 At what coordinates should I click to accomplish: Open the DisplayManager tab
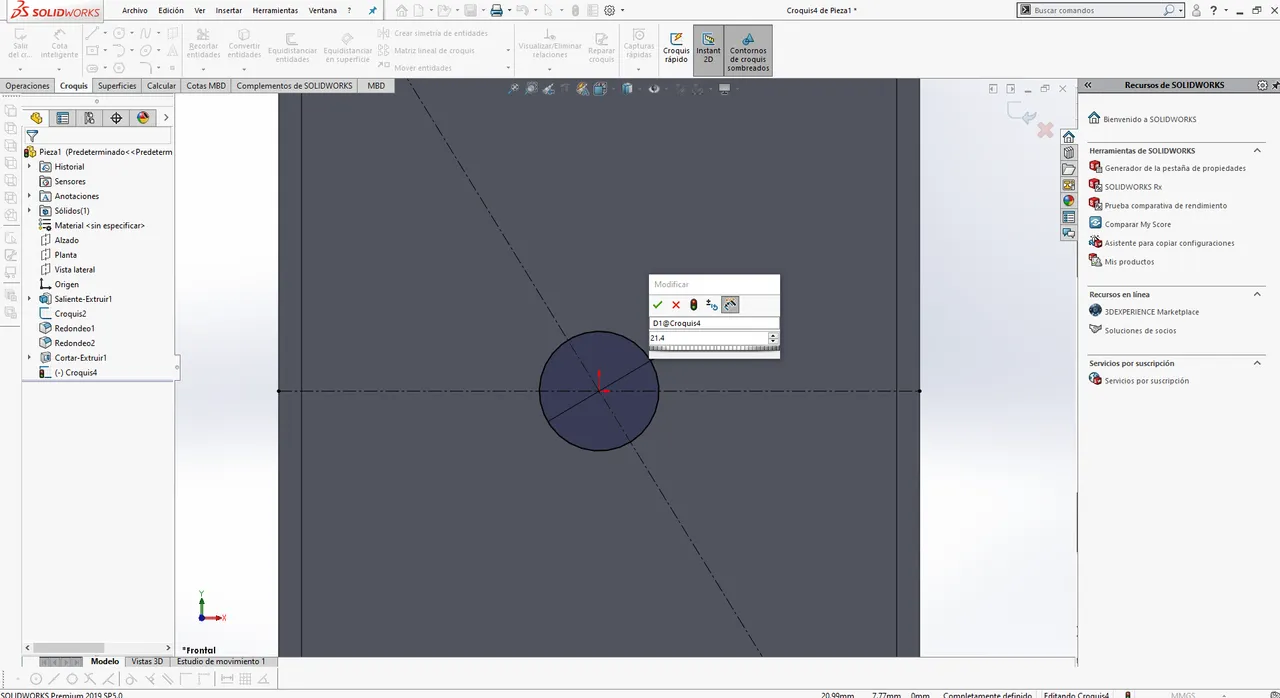pos(143,118)
